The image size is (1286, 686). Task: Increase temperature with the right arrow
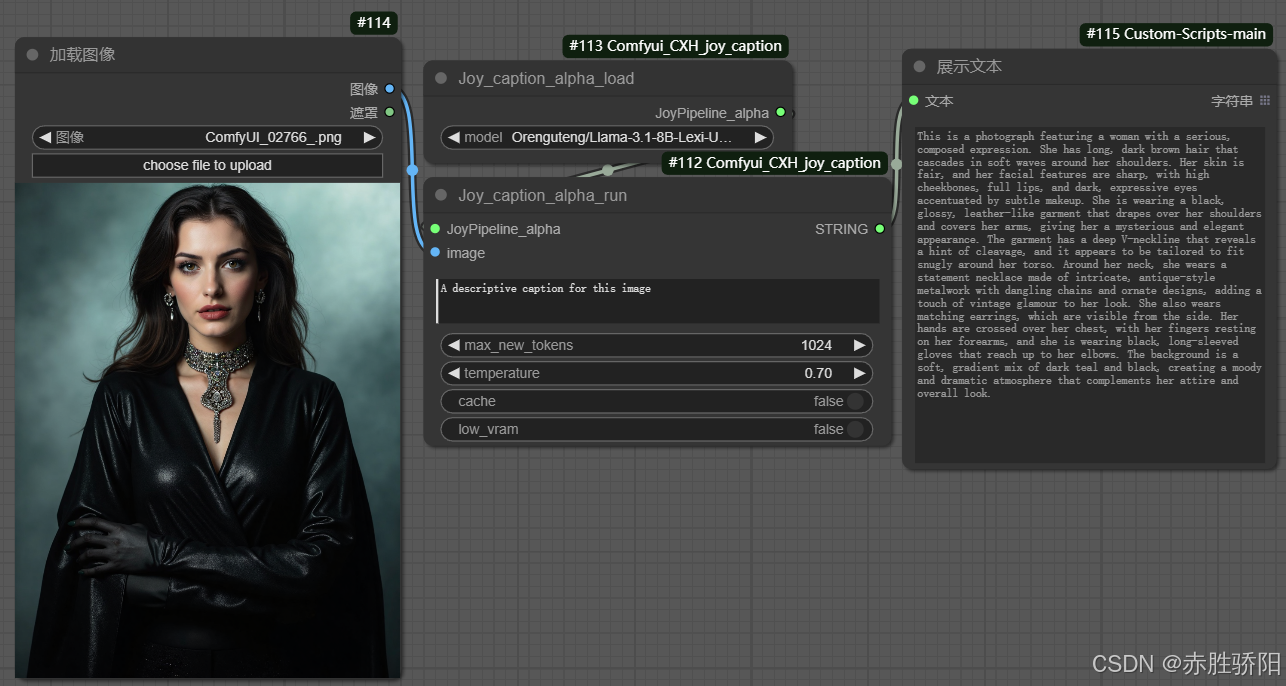click(x=859, y=373)
